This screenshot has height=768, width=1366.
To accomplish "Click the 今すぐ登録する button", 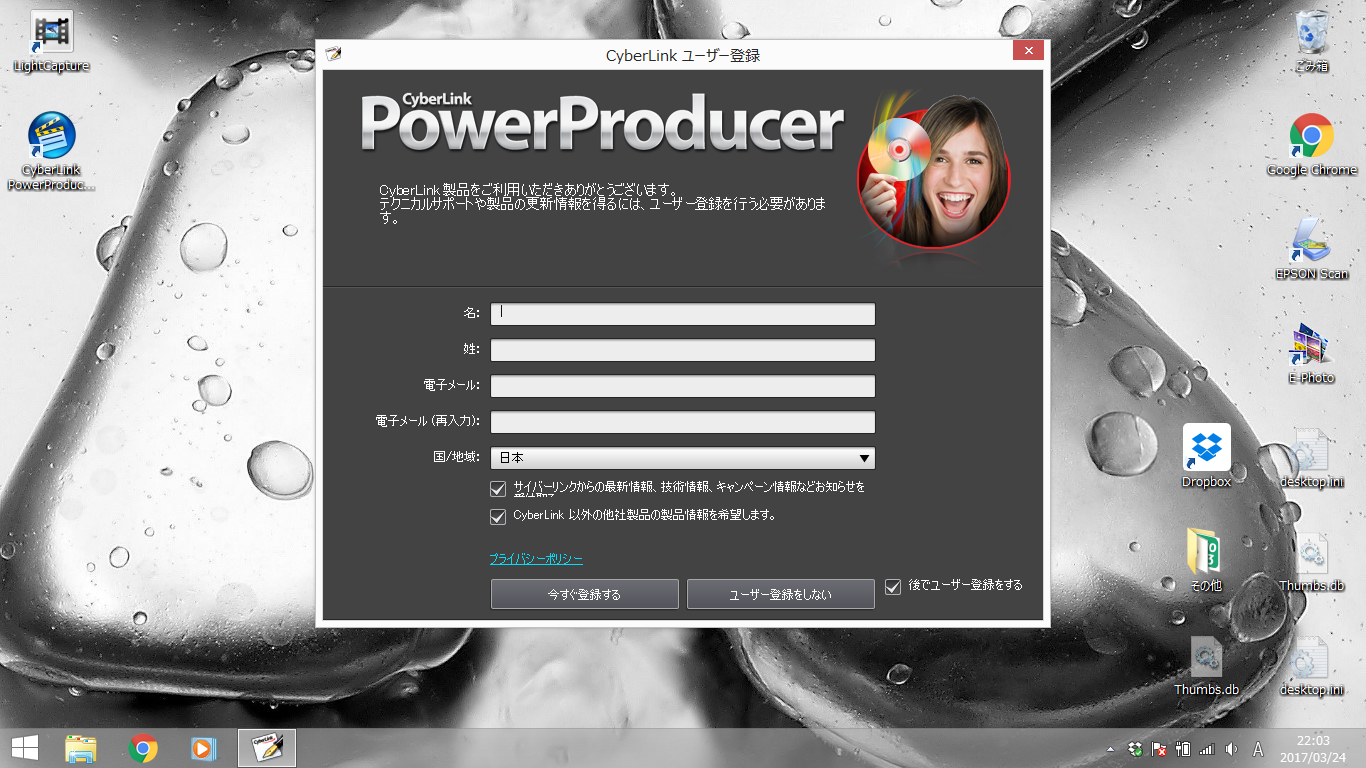I will click(x=585, y=594).
